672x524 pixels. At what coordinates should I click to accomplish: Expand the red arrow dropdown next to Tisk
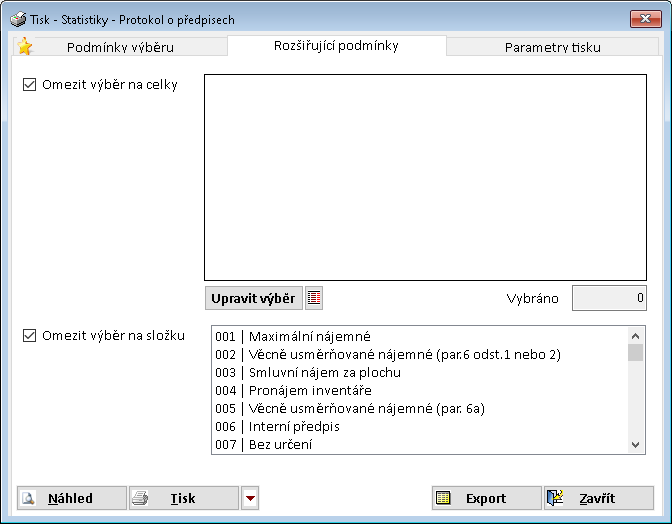250,498
